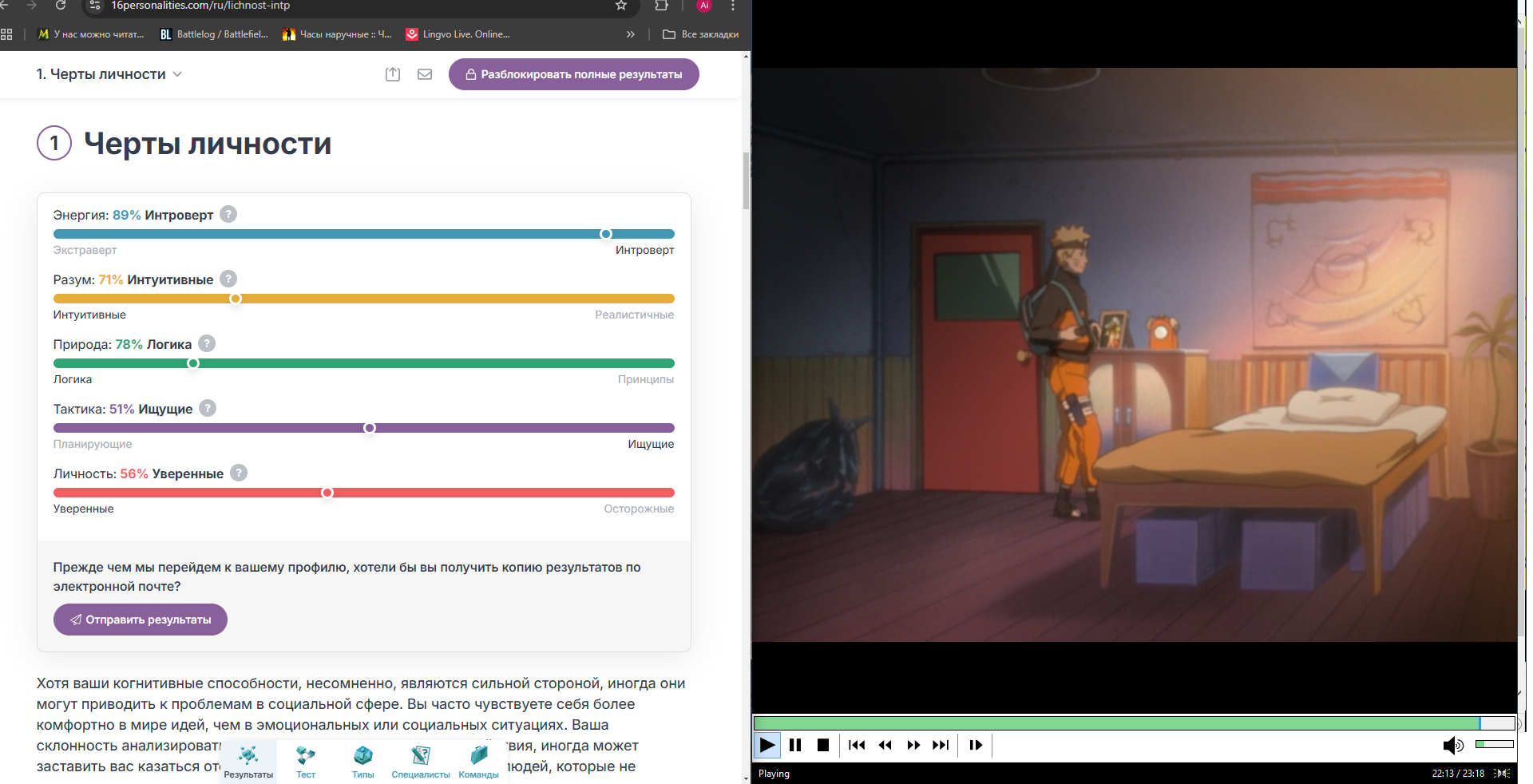This screenshot has width=1533, height=784.
Task: Switch to Специалисты bottom tab
Action: pos(421,762)
